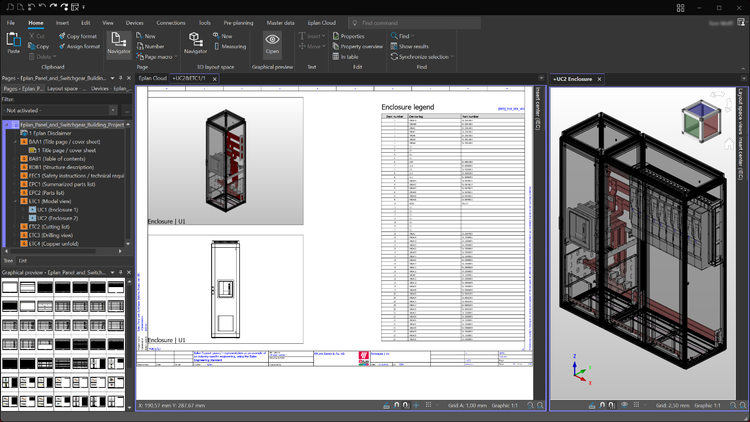Choose Copy format in the Clipboard group

tap(77, 36)
